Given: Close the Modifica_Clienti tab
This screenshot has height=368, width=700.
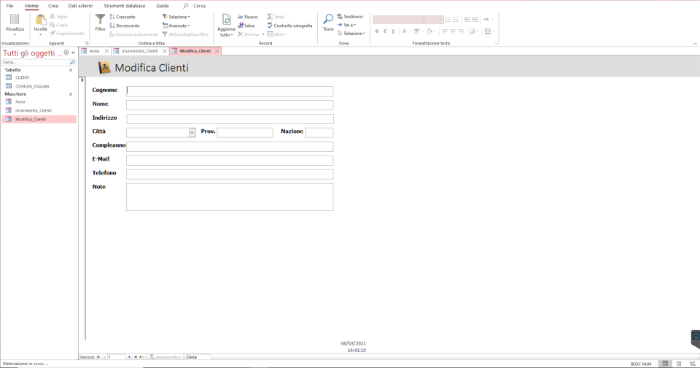Looking at the screenshot, I should 217,51.
